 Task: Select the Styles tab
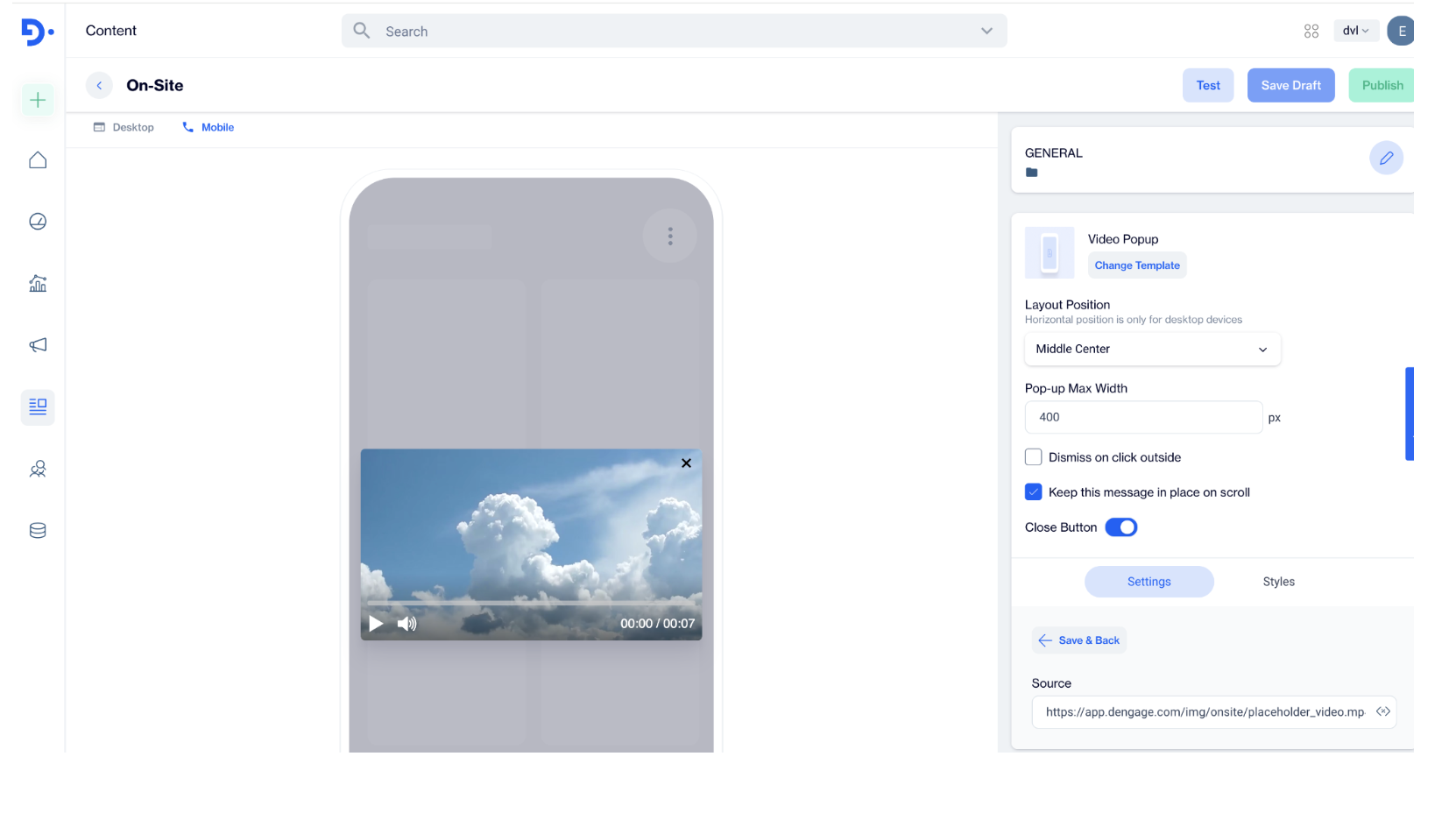click(x=1279, y=582)
